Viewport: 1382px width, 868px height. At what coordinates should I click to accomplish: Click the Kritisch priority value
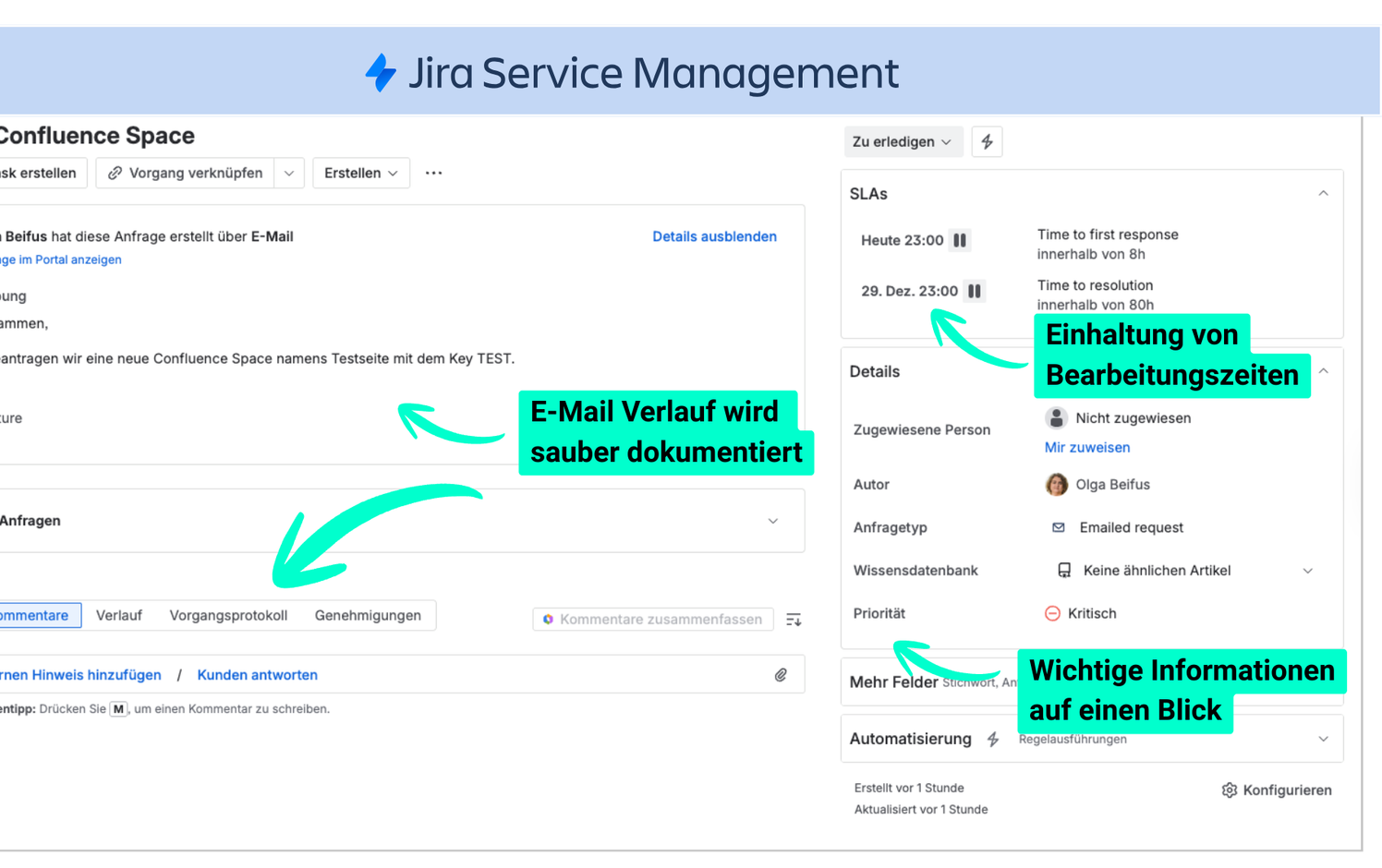coord(1092,613)
